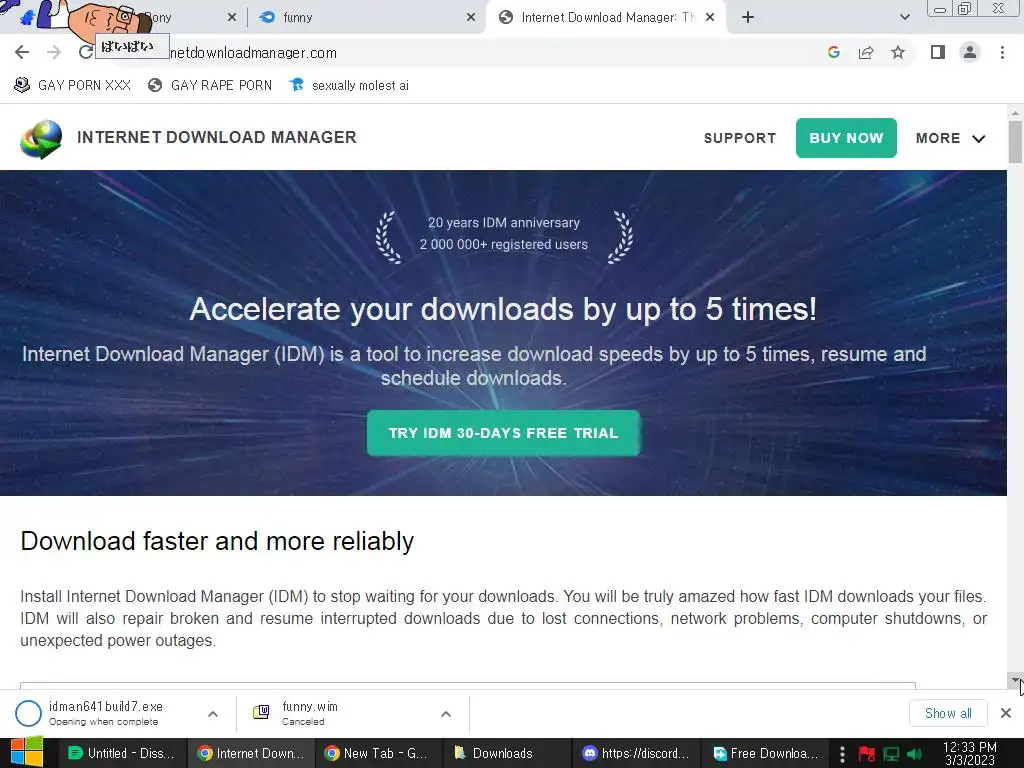Open Downloads folder from taskbar
This screenshot has width=1024, height=768.
click(x=507, y=753)
